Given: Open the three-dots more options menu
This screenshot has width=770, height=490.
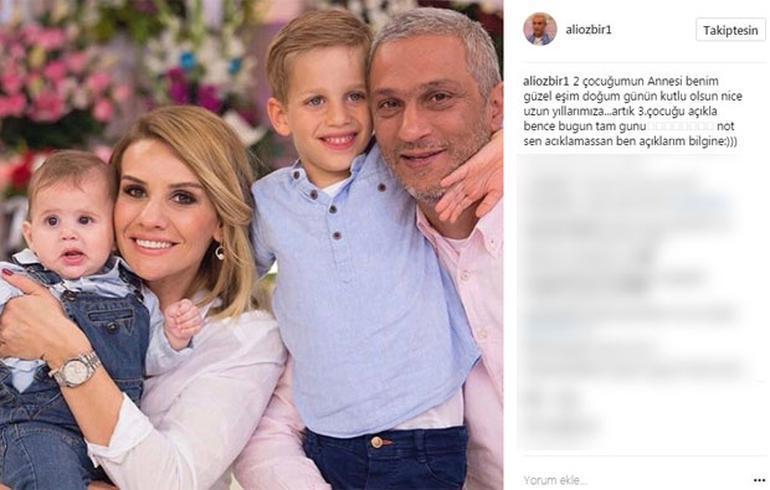Looking at the screenshot, I should tap(759, 480).
